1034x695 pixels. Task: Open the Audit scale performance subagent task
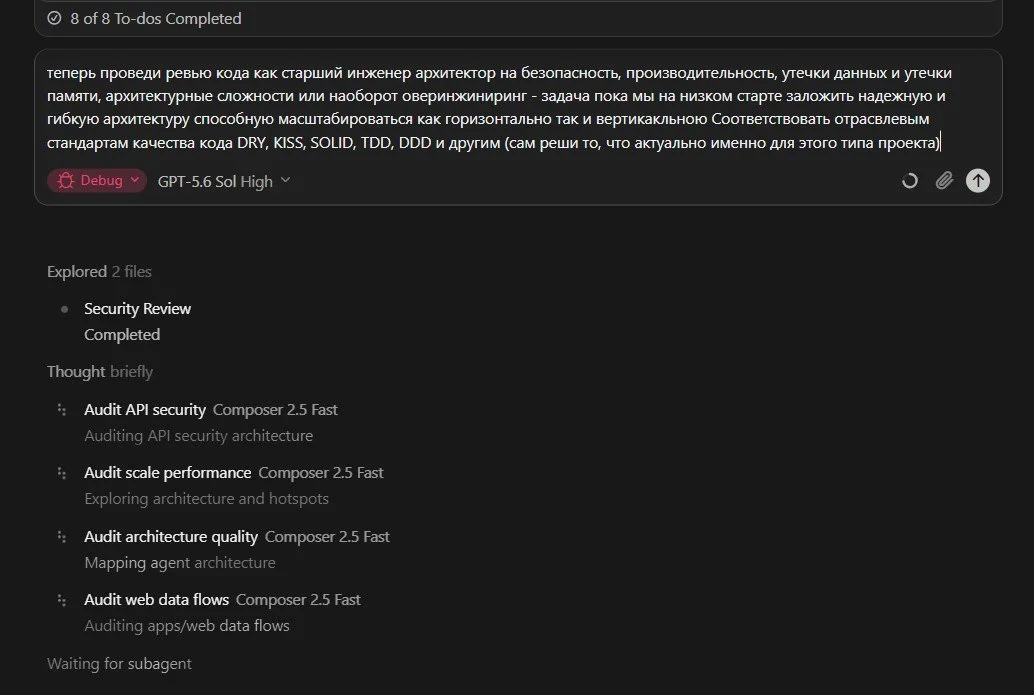point(233,485)
